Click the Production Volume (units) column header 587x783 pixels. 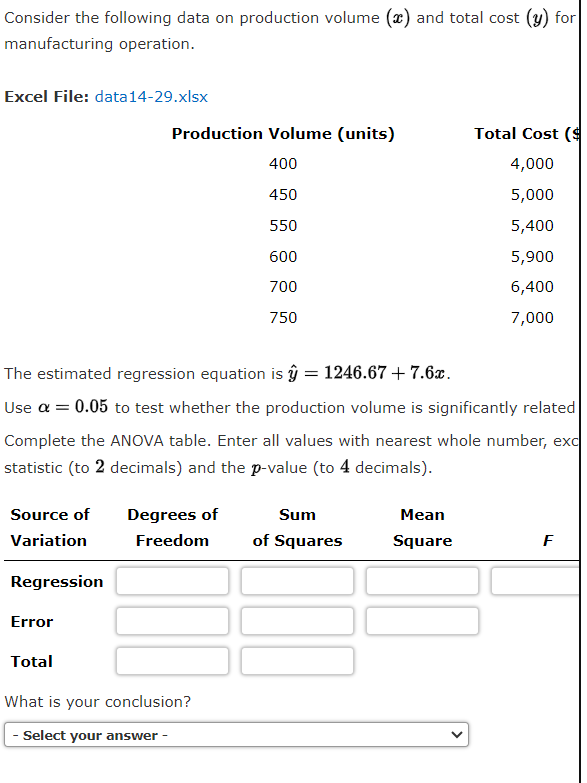[283, 134]
